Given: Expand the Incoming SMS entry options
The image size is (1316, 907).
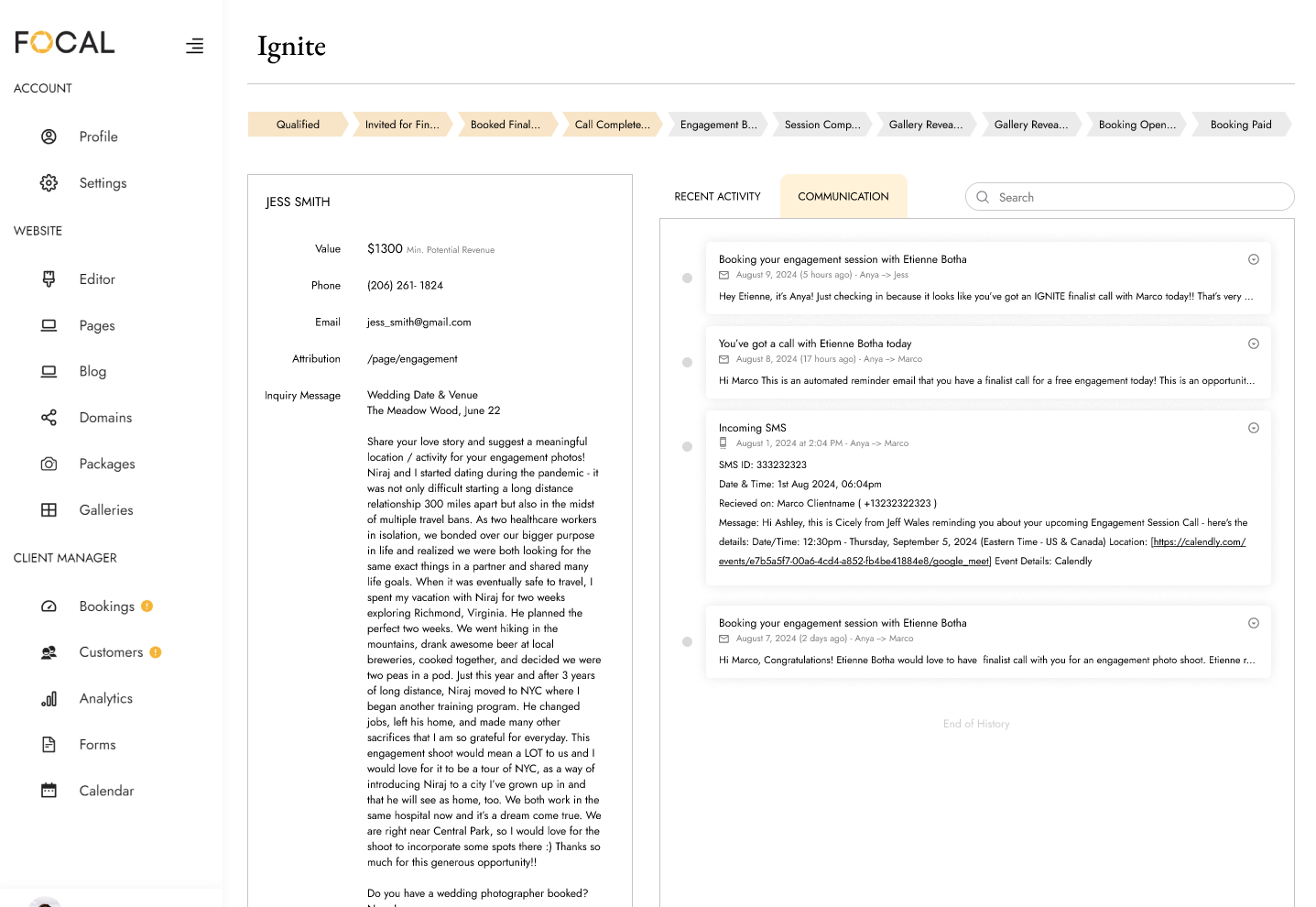Looking at the screenshot, I should 1254,428.
